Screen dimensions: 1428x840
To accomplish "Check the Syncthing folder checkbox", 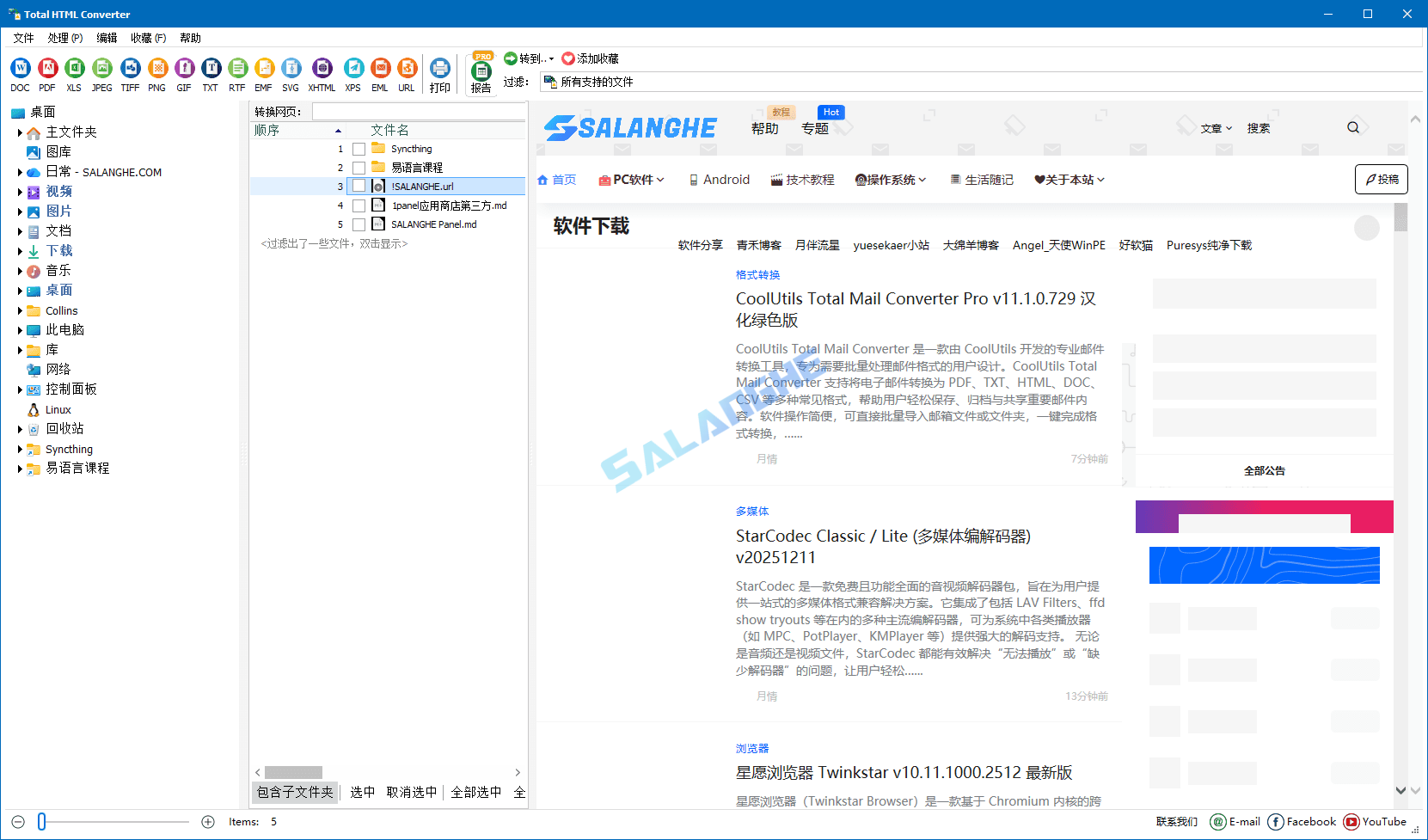I will tap(359, 148).
